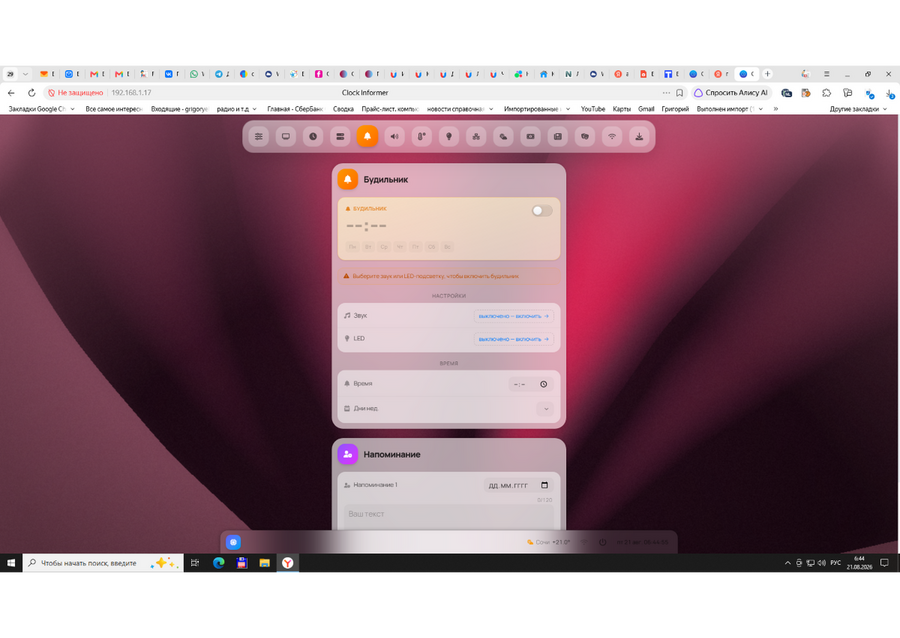Open the thermometer sensor tab
The image size is (900, 638).
point(421,137)
